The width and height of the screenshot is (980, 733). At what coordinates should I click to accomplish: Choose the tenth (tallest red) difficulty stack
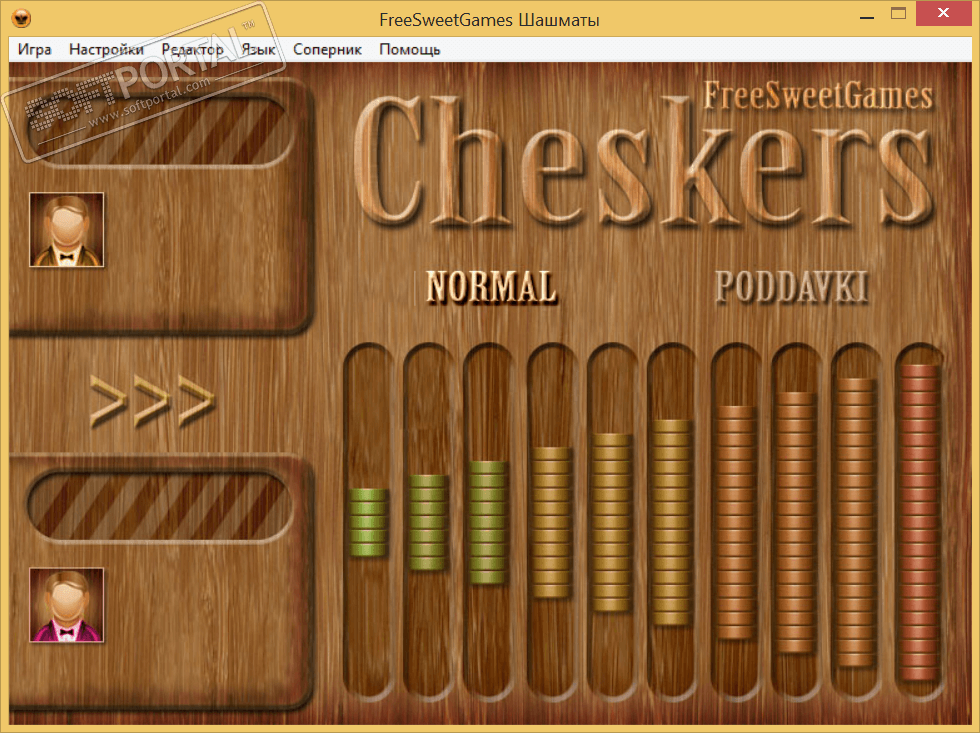[919, 522]
